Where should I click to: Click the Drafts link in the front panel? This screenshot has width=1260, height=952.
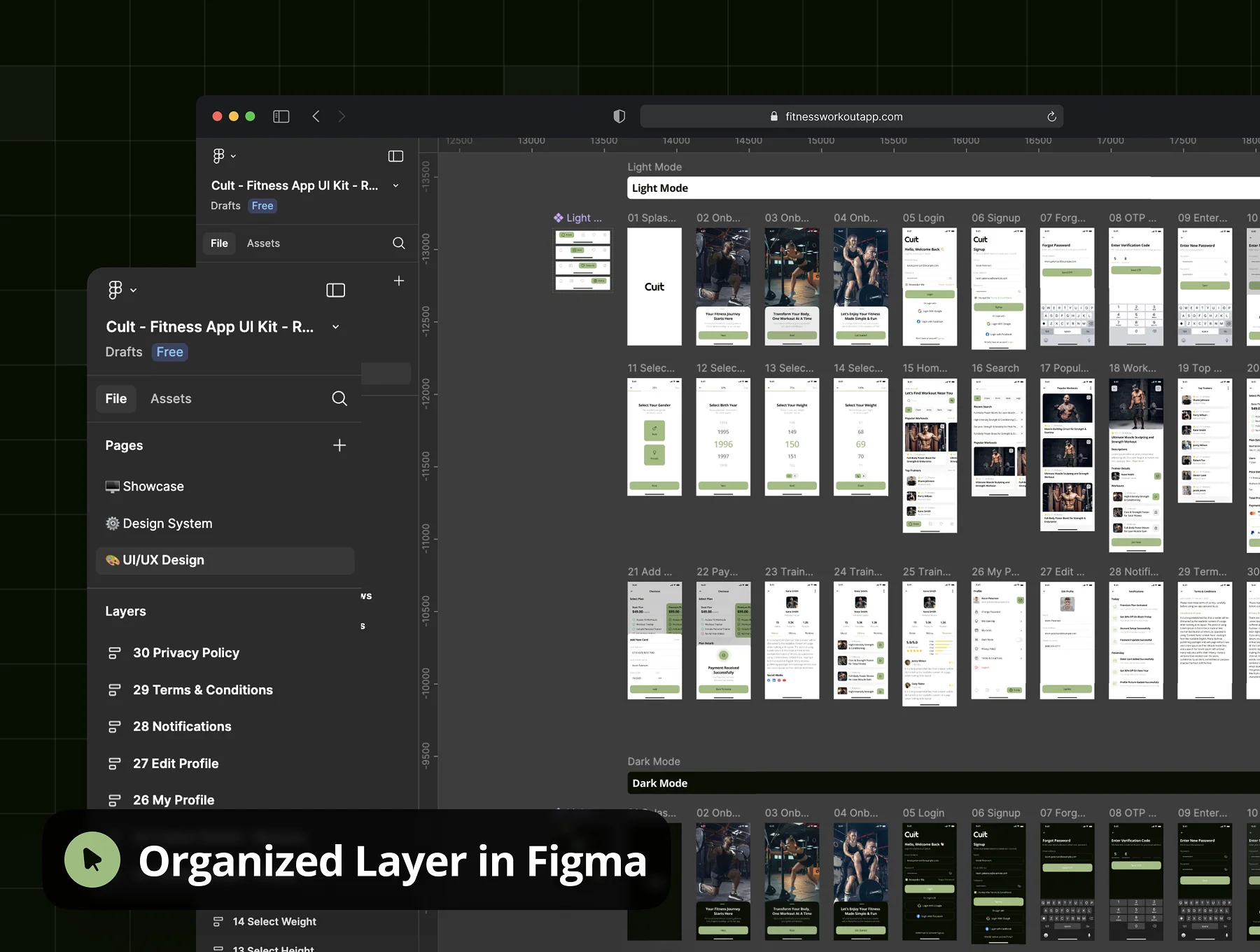(124, 352)
